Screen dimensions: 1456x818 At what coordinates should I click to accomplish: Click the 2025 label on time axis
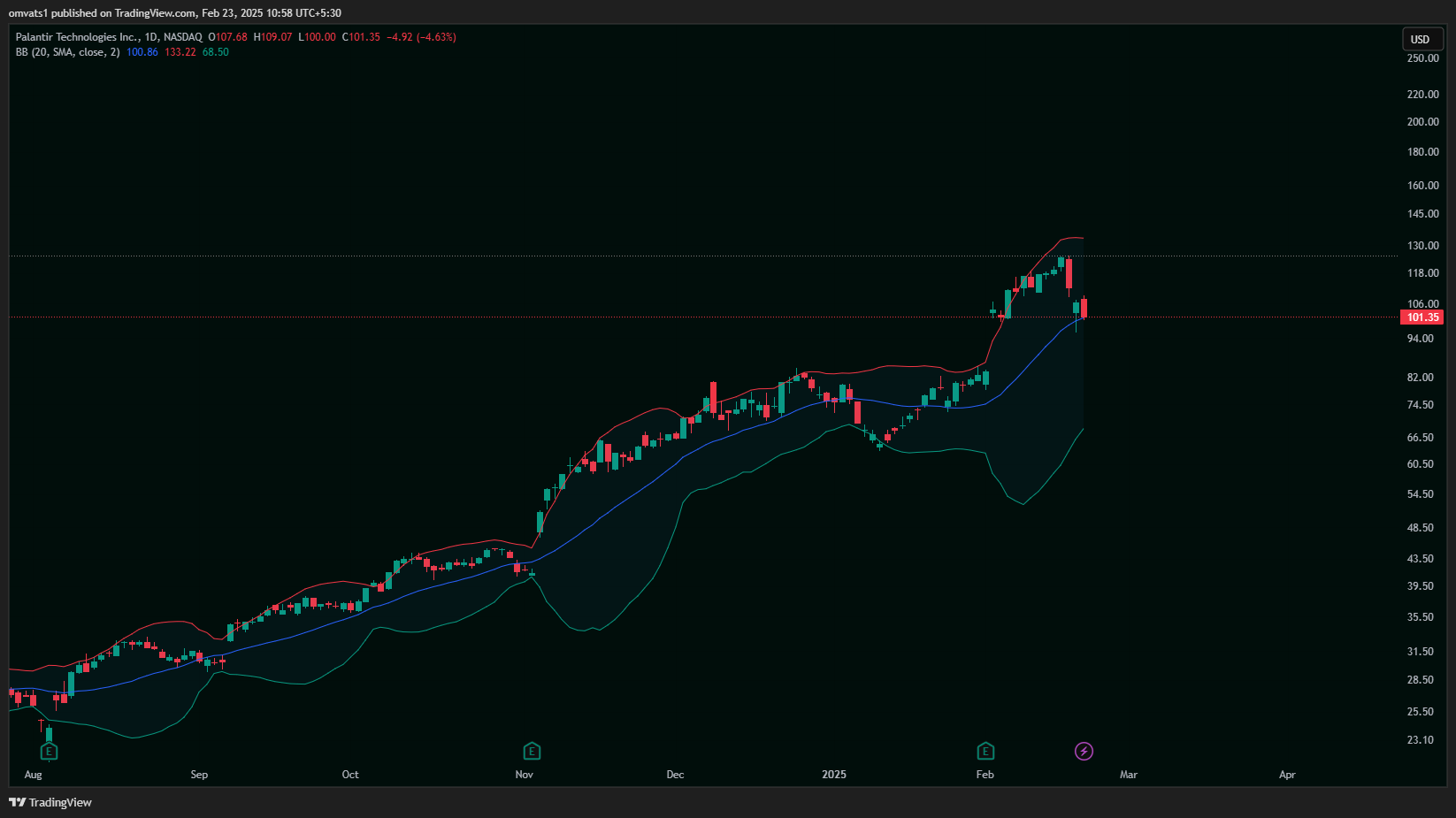pos(834,775)
